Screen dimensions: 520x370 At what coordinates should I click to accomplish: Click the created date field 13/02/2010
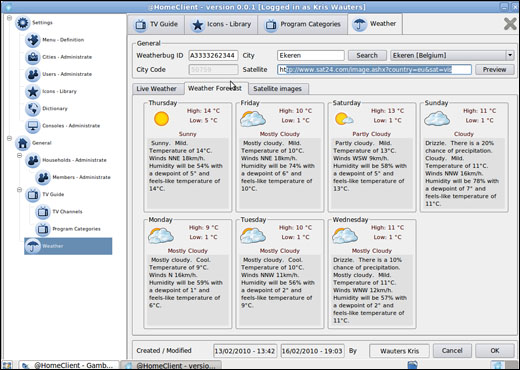click(x=245, y=351)
